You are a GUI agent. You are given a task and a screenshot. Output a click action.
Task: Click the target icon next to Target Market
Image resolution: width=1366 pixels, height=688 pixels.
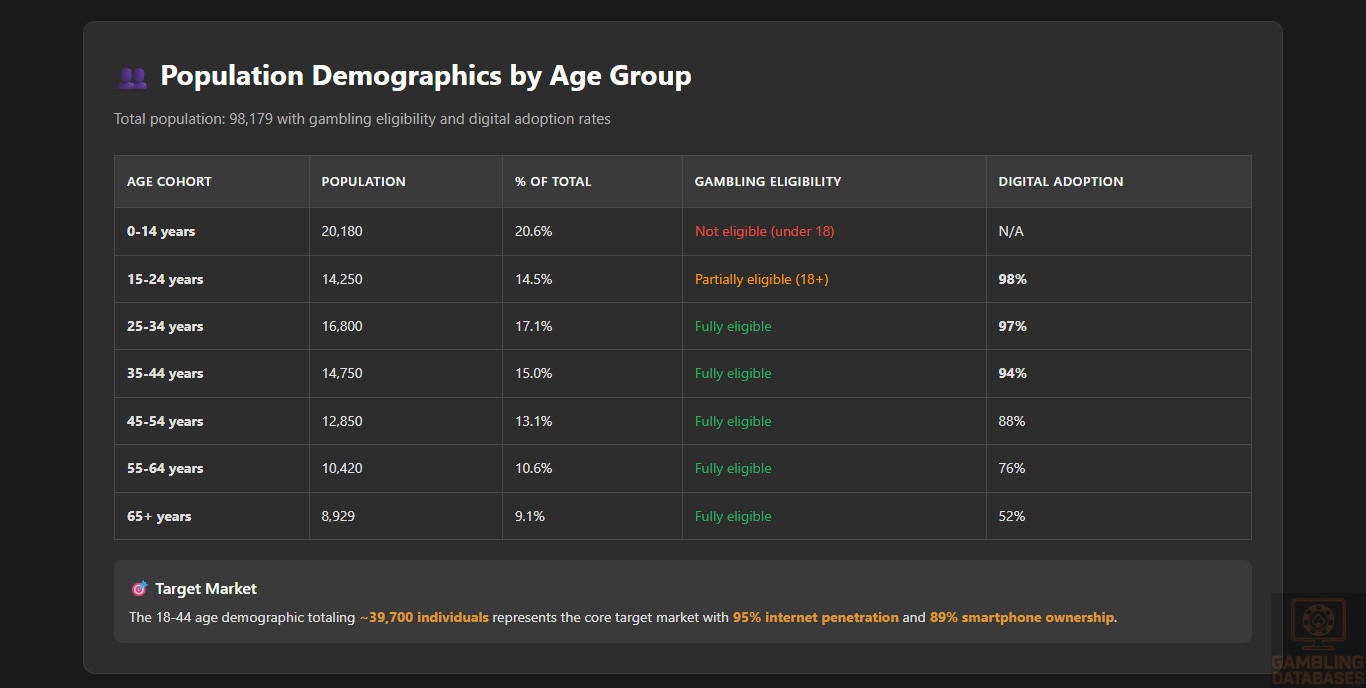pyautogui.click(x=139, y=589)
